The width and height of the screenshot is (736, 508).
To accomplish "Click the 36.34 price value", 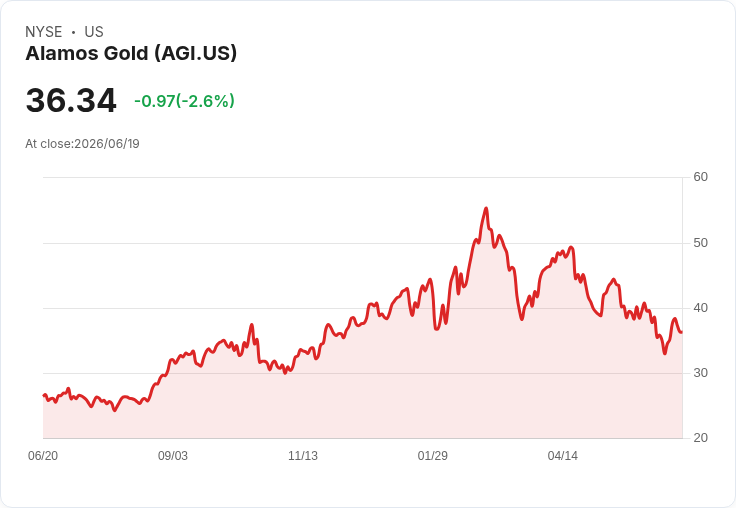I will [x=71, y=100].
